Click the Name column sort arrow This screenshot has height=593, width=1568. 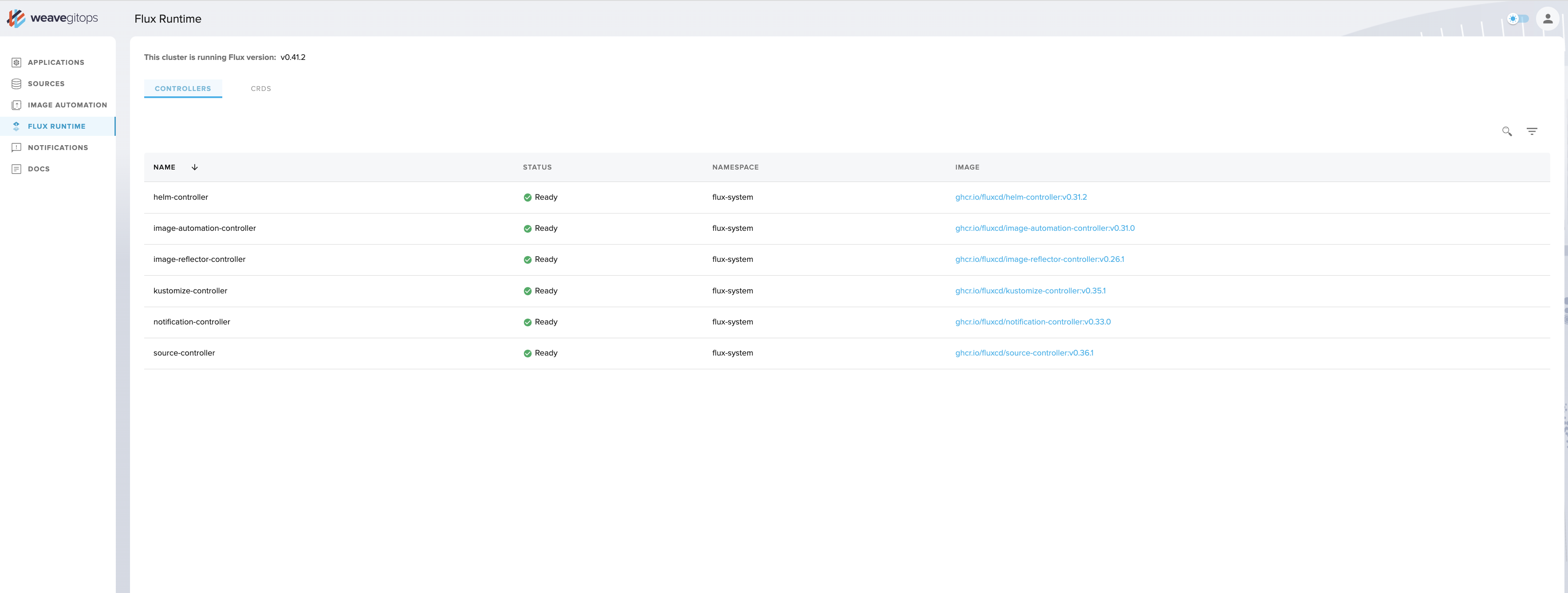tap(195, 167)
